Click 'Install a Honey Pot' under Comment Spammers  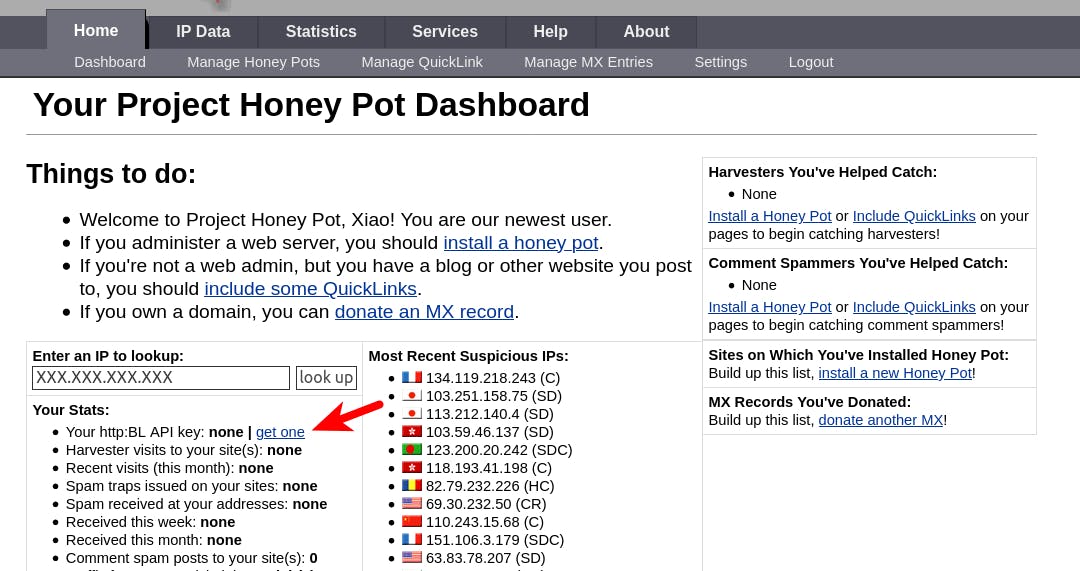(770, 307)
